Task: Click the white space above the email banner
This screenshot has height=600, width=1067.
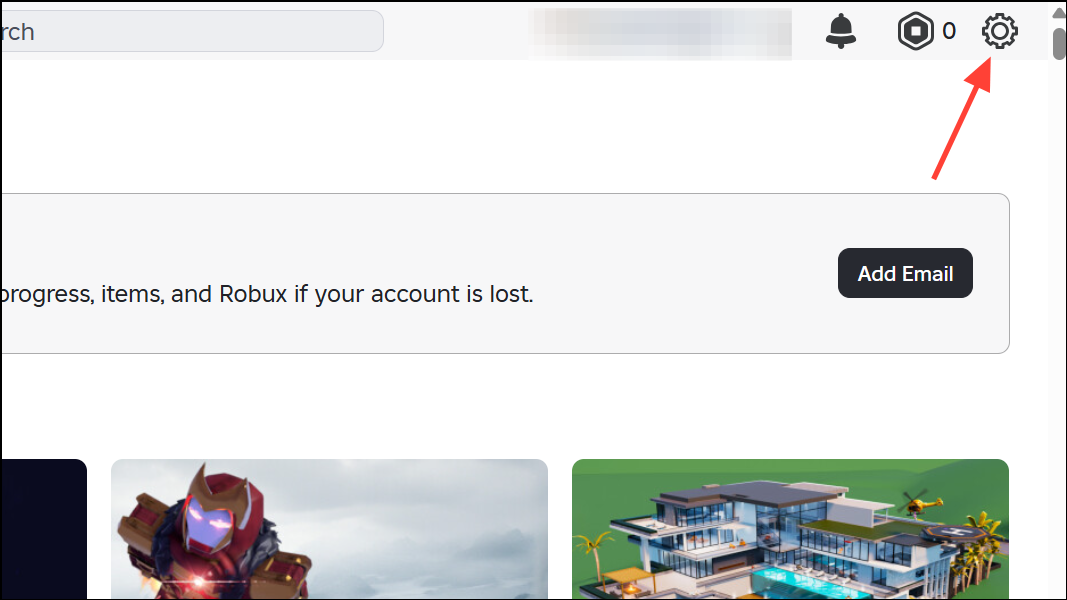Action: (x=504, y=126)
